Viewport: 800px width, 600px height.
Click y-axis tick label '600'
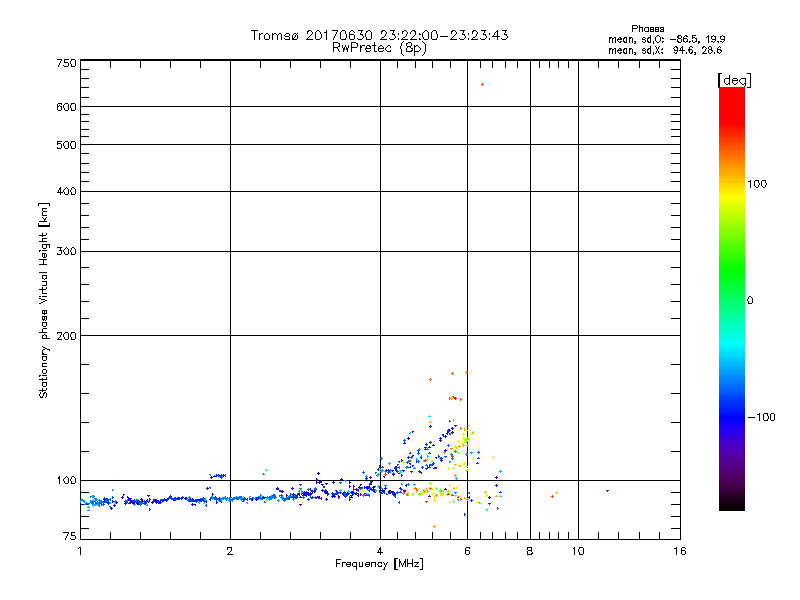pyautogui.click(x=66, y=107)
